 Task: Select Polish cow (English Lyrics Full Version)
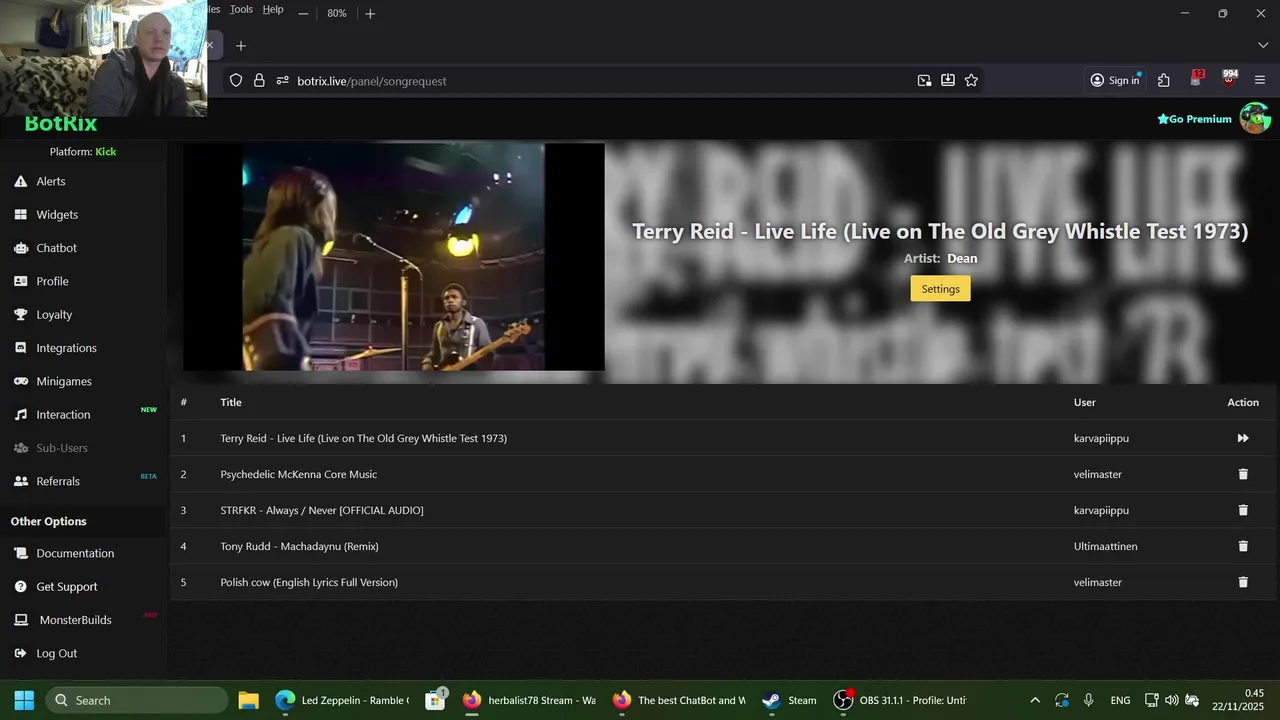309,582
